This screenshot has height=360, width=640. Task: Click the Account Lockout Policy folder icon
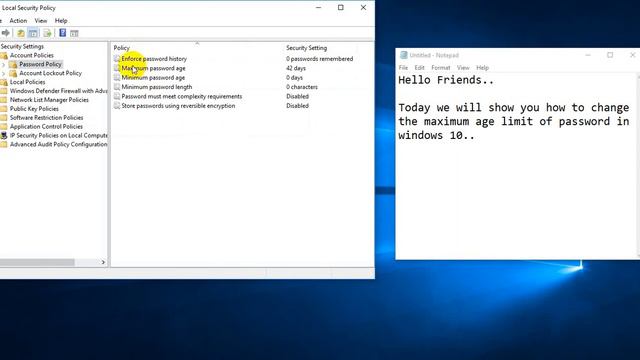[13, 73]
